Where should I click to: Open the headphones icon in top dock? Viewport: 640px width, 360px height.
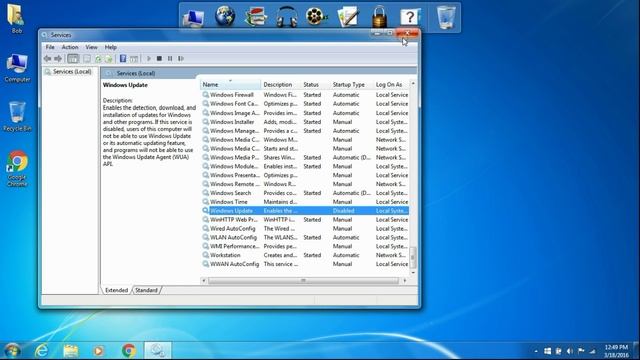tap(287, 17)
